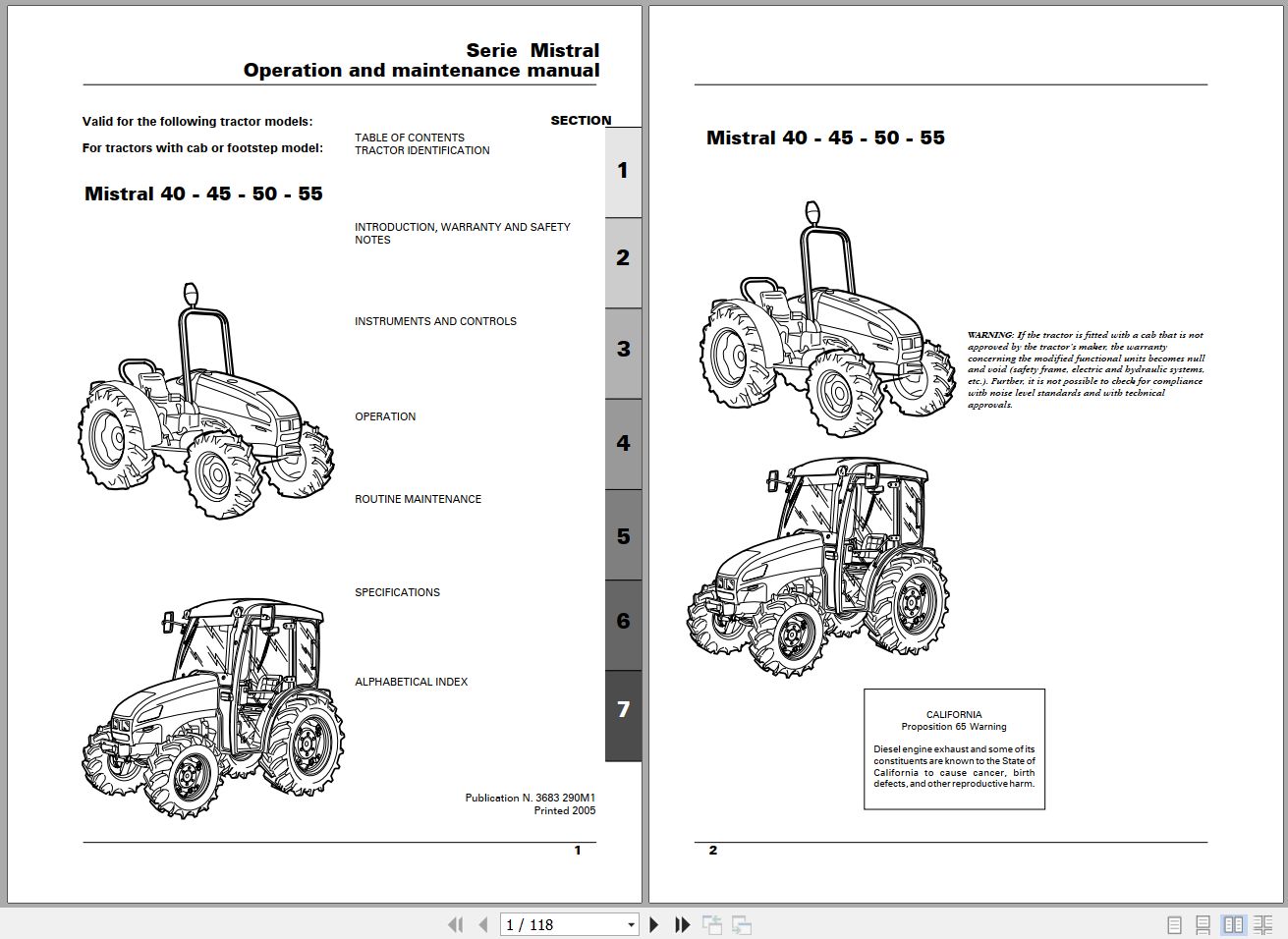This screenshot has height=939, width=1288.
Task: Click the previous view navigation icon
Action: [712, 924]
